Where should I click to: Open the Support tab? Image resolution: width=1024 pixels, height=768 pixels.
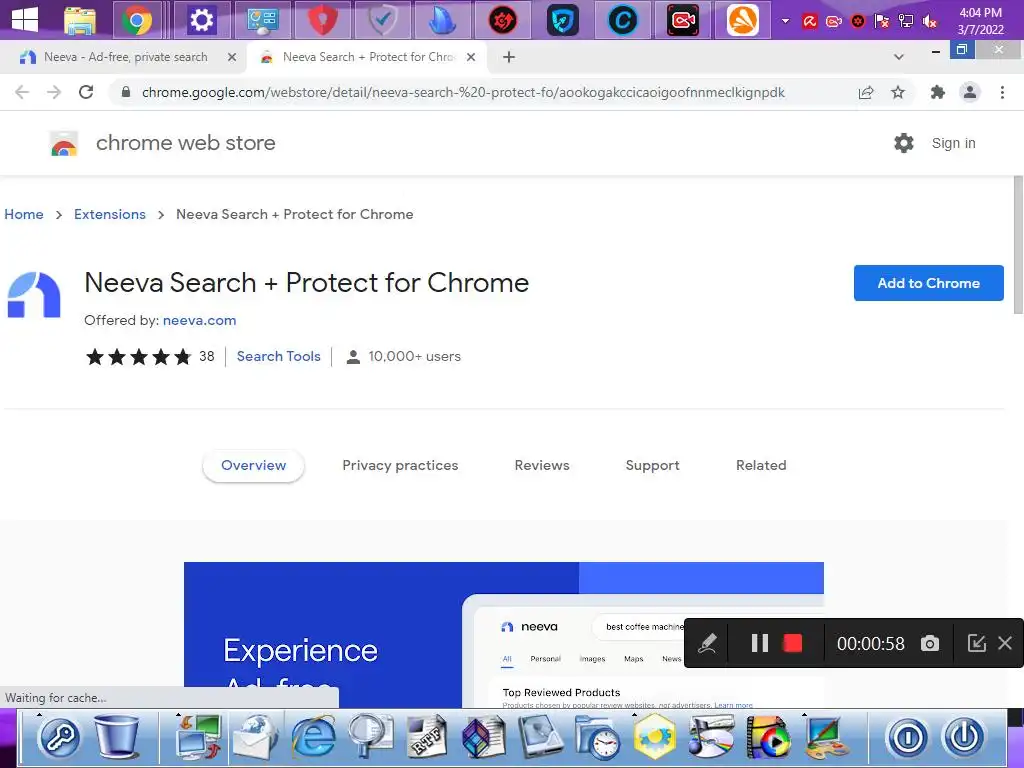(652, 466)
